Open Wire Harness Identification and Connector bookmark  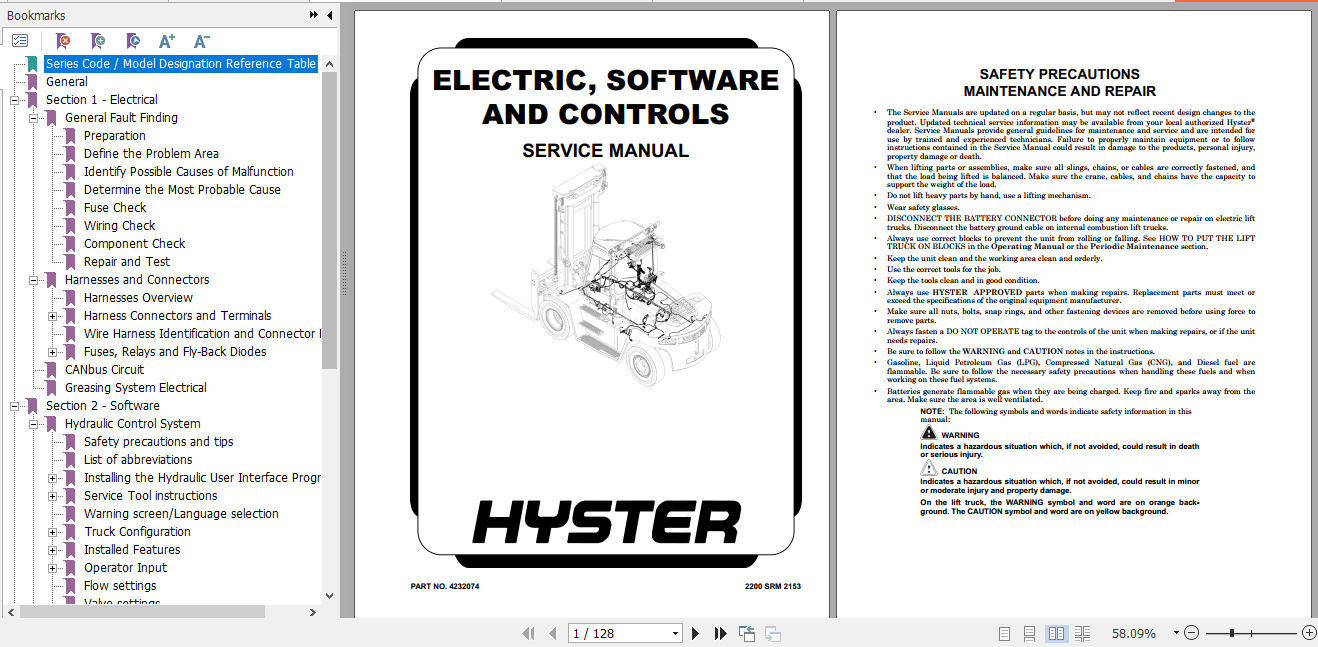pos(202,334)
